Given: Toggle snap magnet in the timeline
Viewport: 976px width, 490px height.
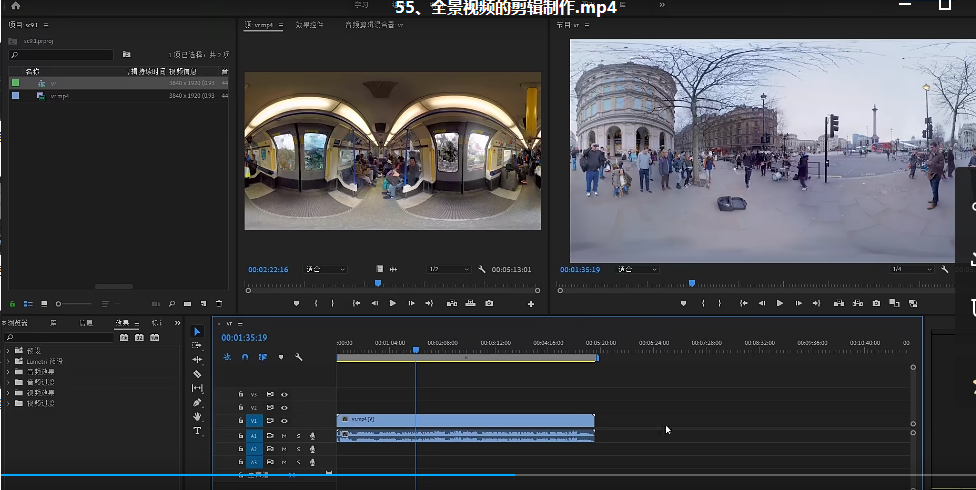Looking at the screenshot, I should 245,357.
